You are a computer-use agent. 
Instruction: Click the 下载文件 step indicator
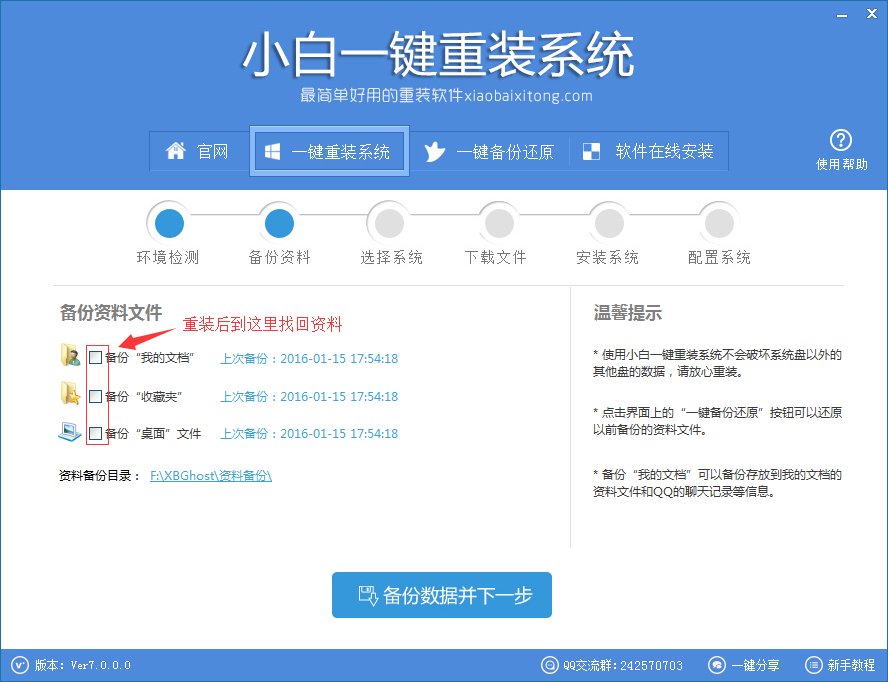coord(498,222)
